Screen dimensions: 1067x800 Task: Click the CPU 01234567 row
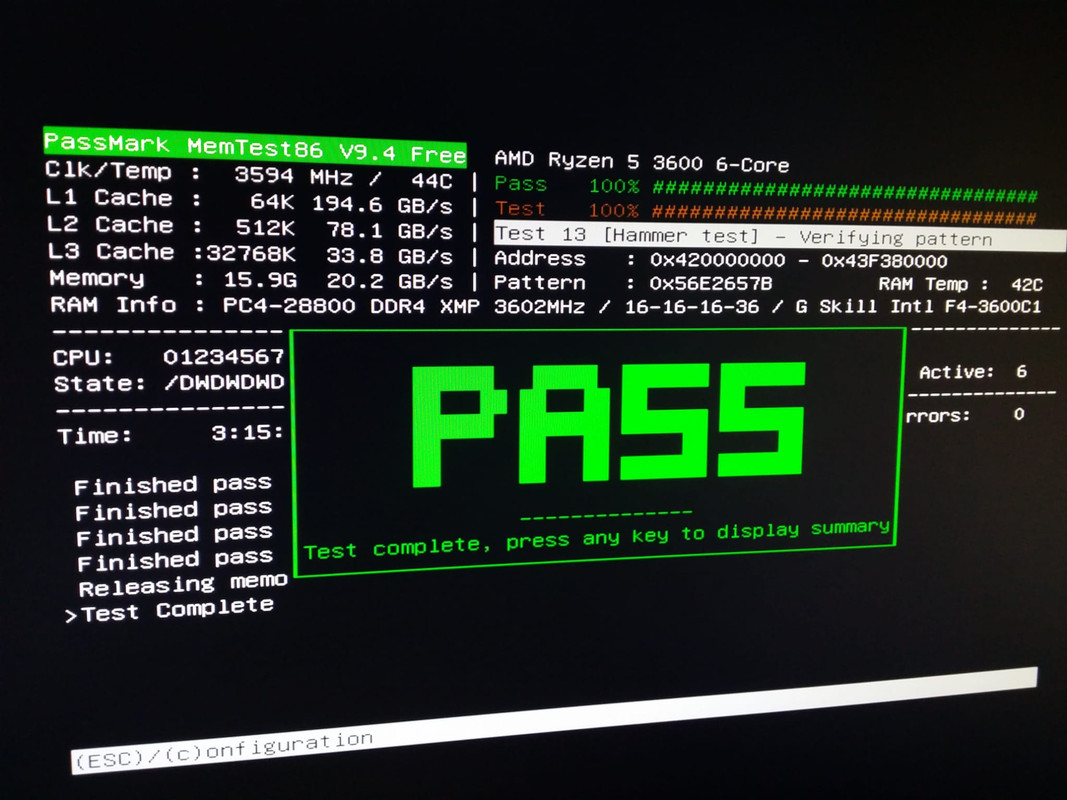point(169,357)
